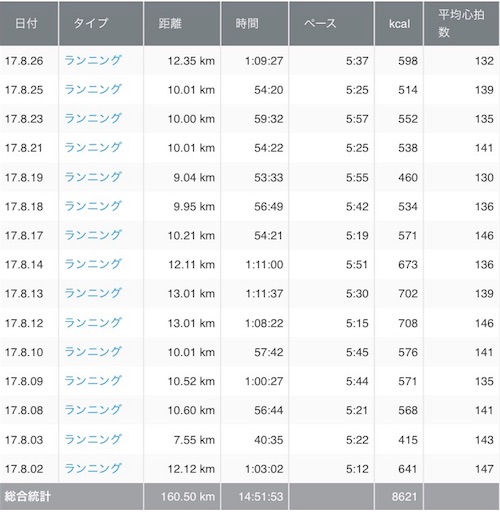Click total time 14:51:53
The height and width of the screenshot is (512, 500).
pyautogui.click(x=261, y=497)
